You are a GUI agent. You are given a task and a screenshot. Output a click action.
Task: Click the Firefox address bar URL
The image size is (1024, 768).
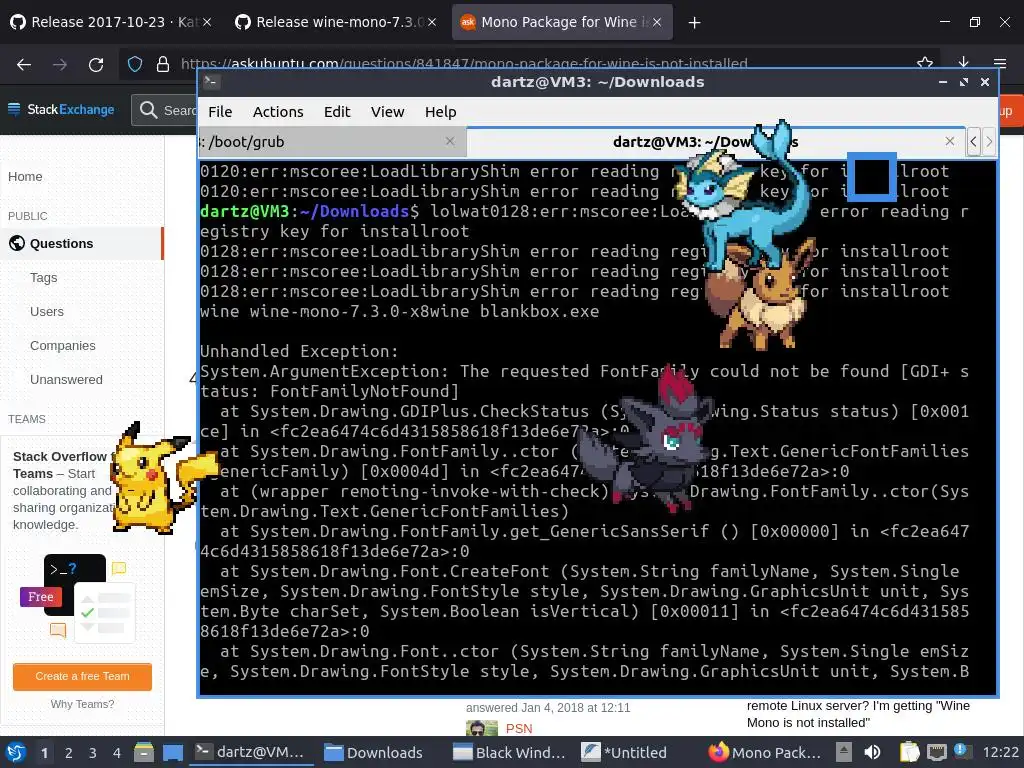coord(464,63)
